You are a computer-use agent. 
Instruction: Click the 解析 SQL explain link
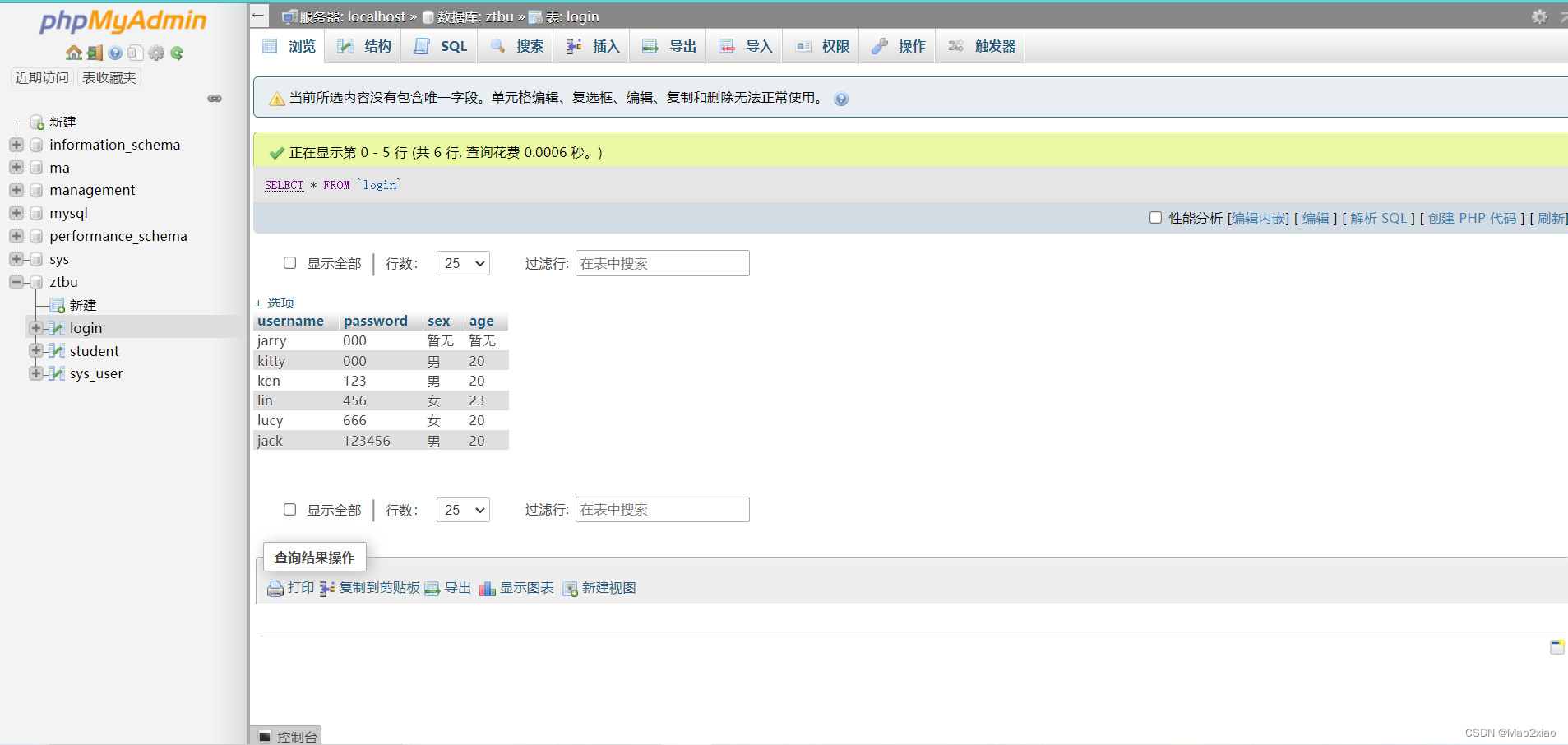1378,218
